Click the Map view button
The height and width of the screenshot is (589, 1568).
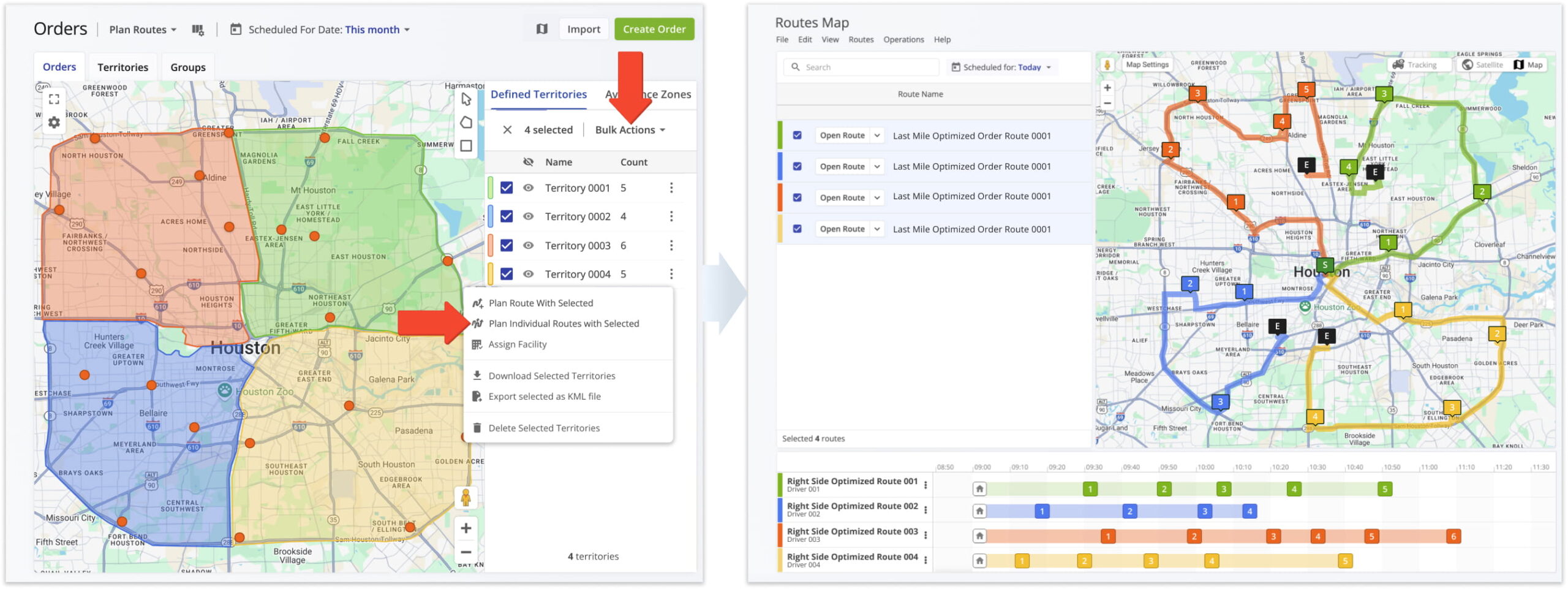(x=1528, y=64)
